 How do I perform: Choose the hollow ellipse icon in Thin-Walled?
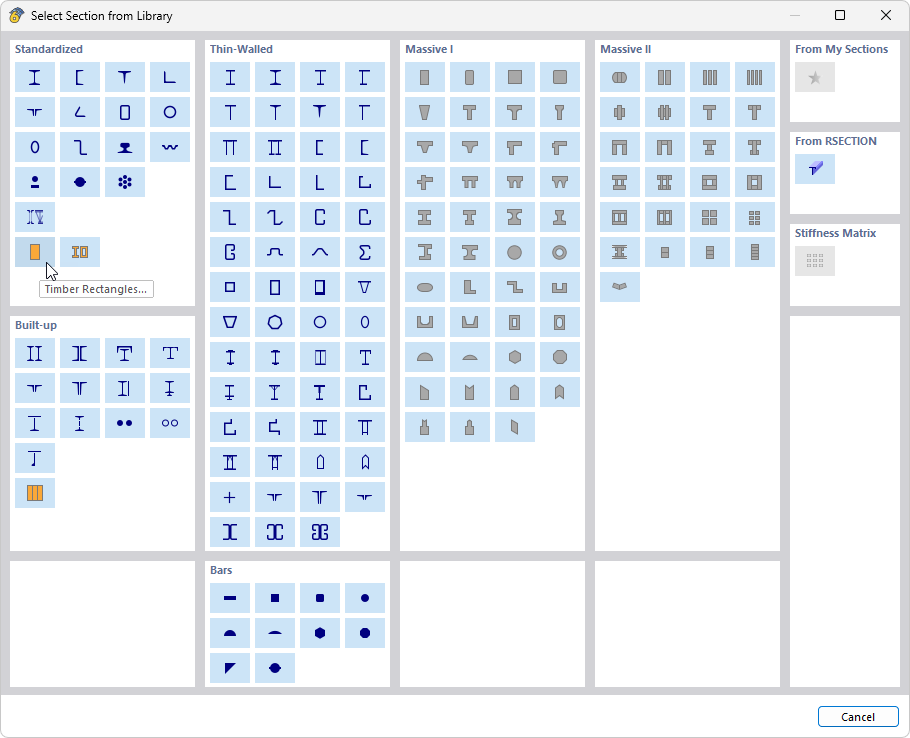(x=365, y=322)
